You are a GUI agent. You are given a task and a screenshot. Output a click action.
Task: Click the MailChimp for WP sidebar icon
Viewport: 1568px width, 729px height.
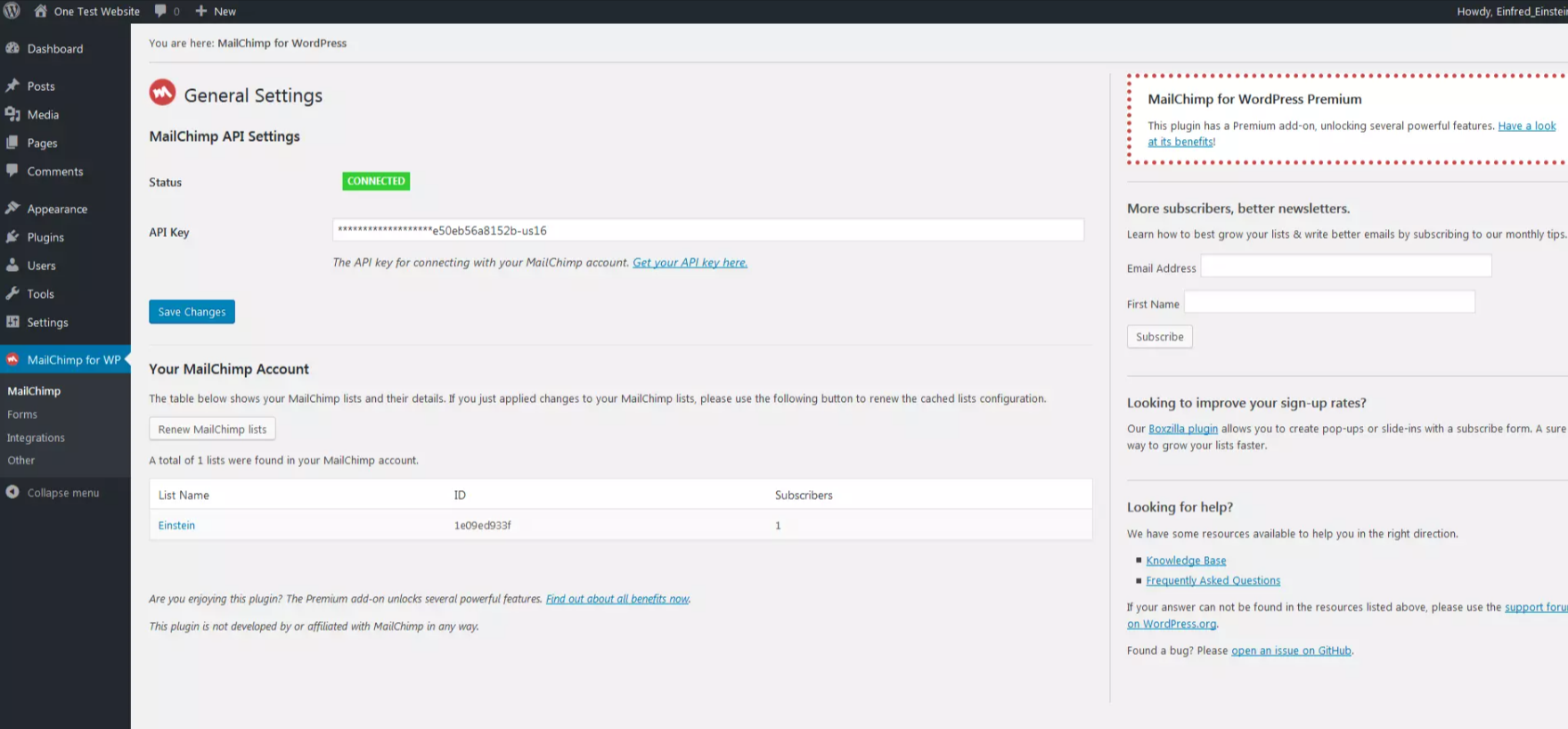12,359
